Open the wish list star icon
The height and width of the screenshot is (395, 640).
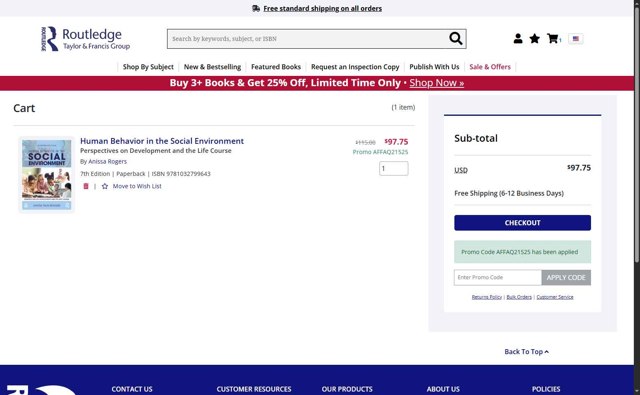(x=534, y=38)
